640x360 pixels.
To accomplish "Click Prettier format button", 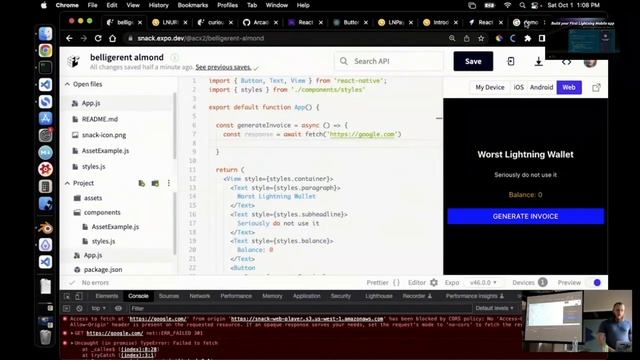I will click(383, 282).
